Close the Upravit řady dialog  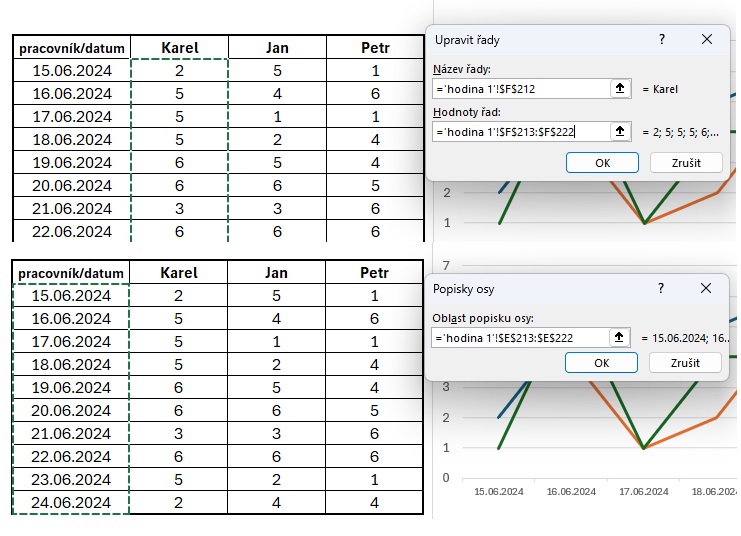point(707,39)
